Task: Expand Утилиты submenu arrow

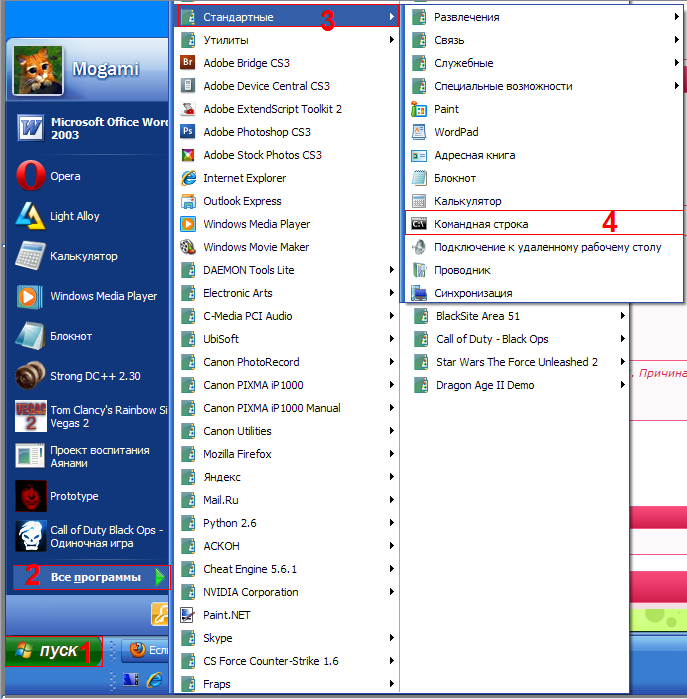Action: coord(391,40)
